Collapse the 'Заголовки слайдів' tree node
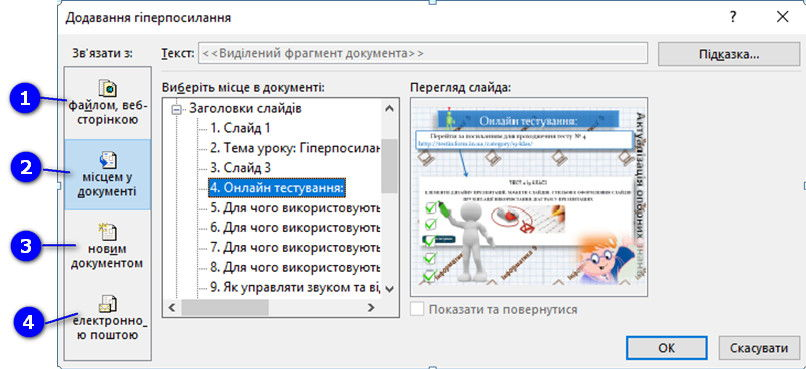Screen dimensions: 806x369 click(x=177, y=109)
